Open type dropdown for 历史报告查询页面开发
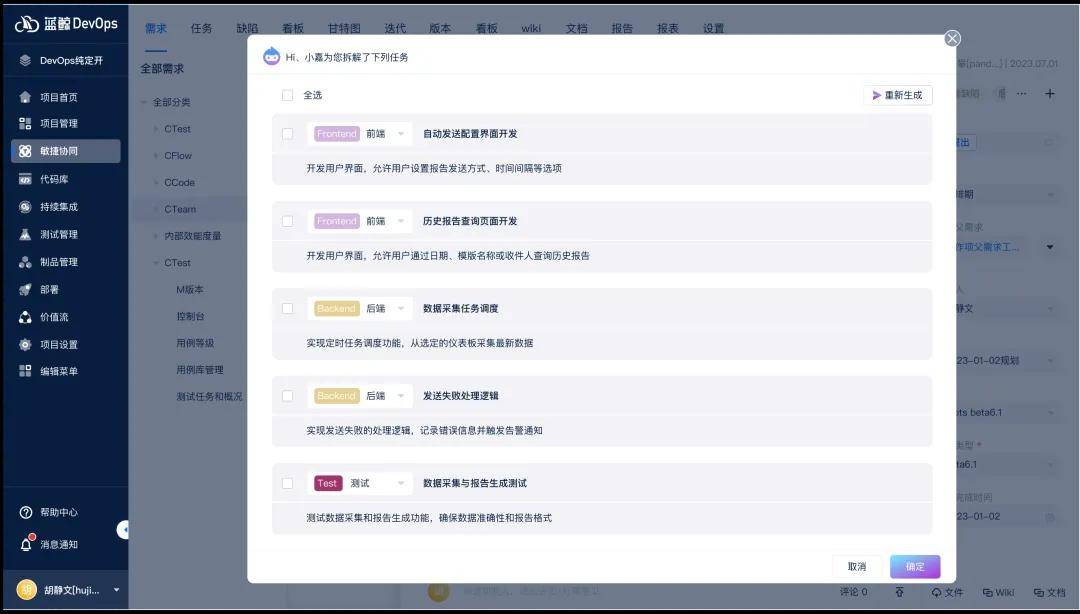The width and height of the screenshot is (1080, 614). point(360,221)
